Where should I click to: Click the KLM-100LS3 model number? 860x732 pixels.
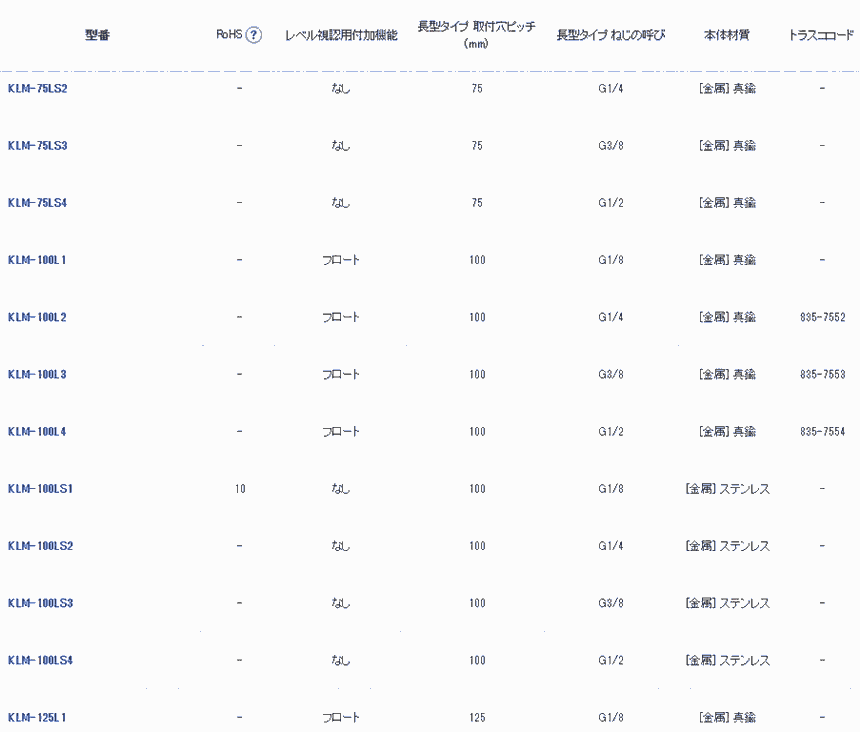coord(40,603)
